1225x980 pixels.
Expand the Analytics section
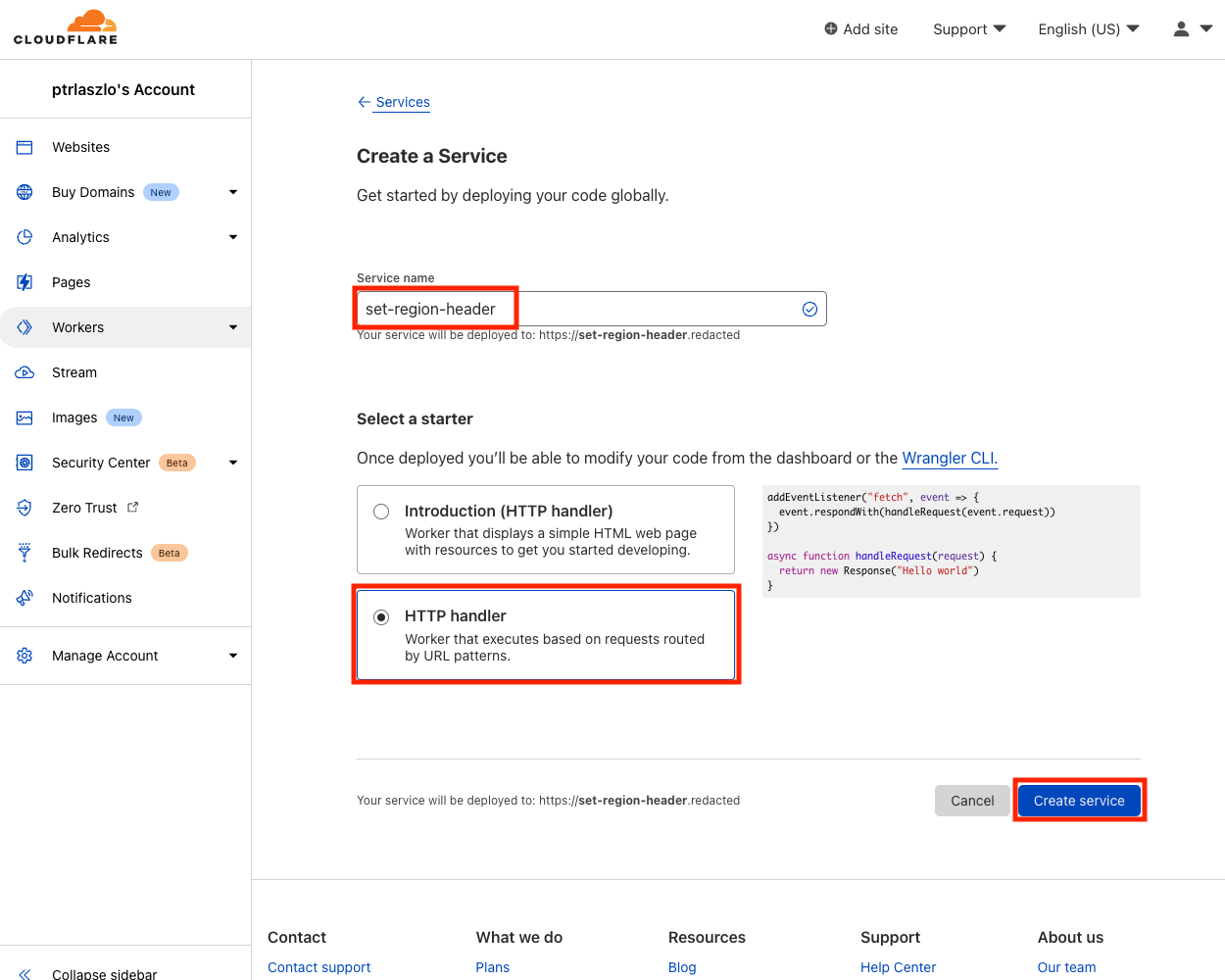coord(232,237)
